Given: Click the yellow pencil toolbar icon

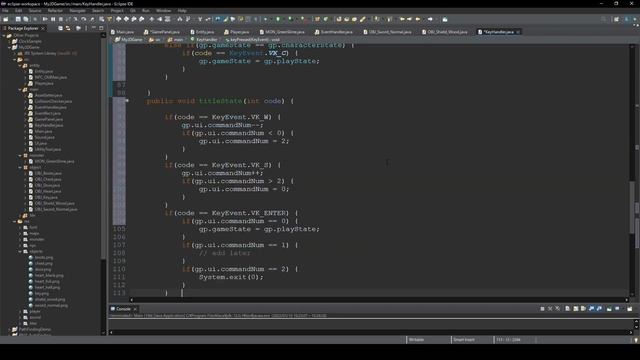Looking at the screenshot, I should (x=363, y=19).
